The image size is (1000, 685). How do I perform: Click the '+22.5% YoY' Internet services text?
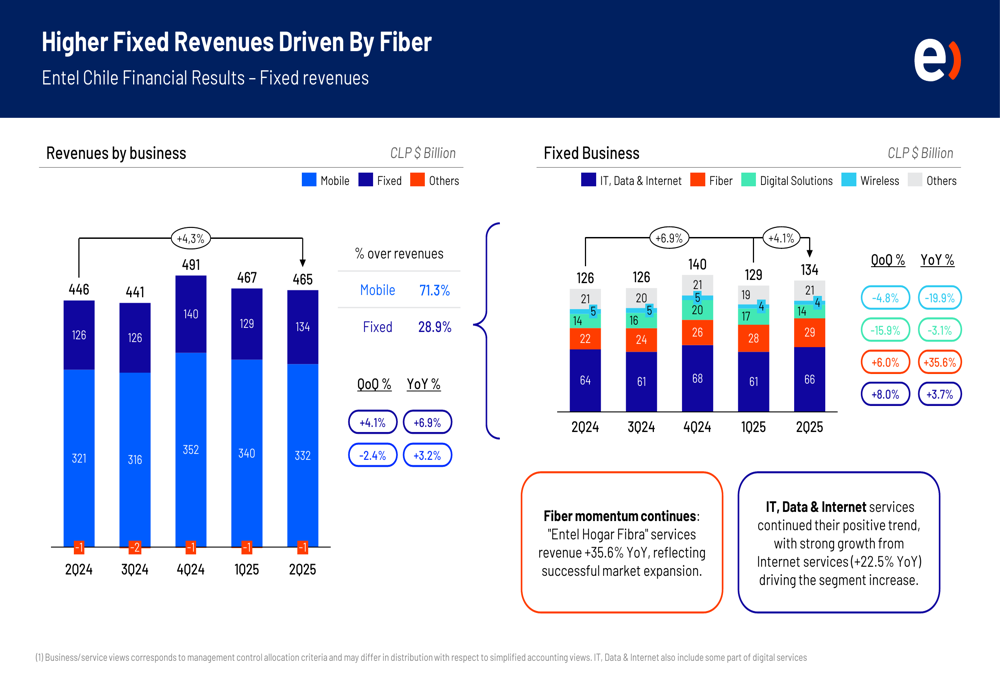(886, 562)
